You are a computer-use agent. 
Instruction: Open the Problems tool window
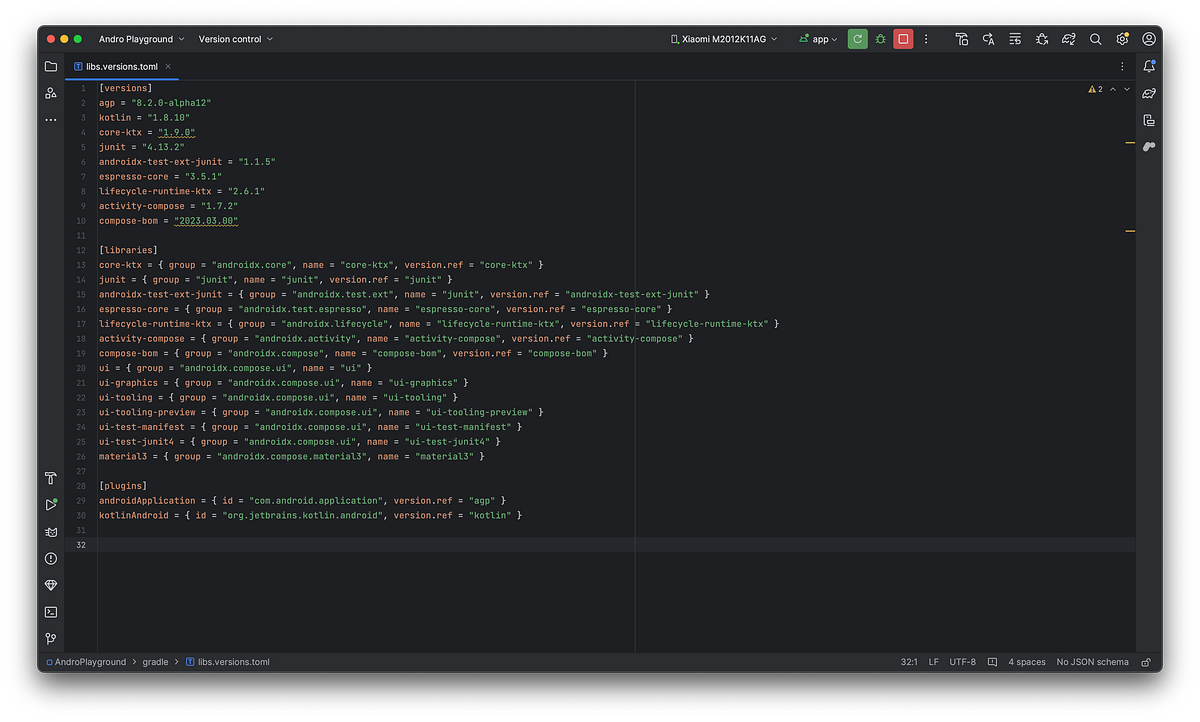50,558
